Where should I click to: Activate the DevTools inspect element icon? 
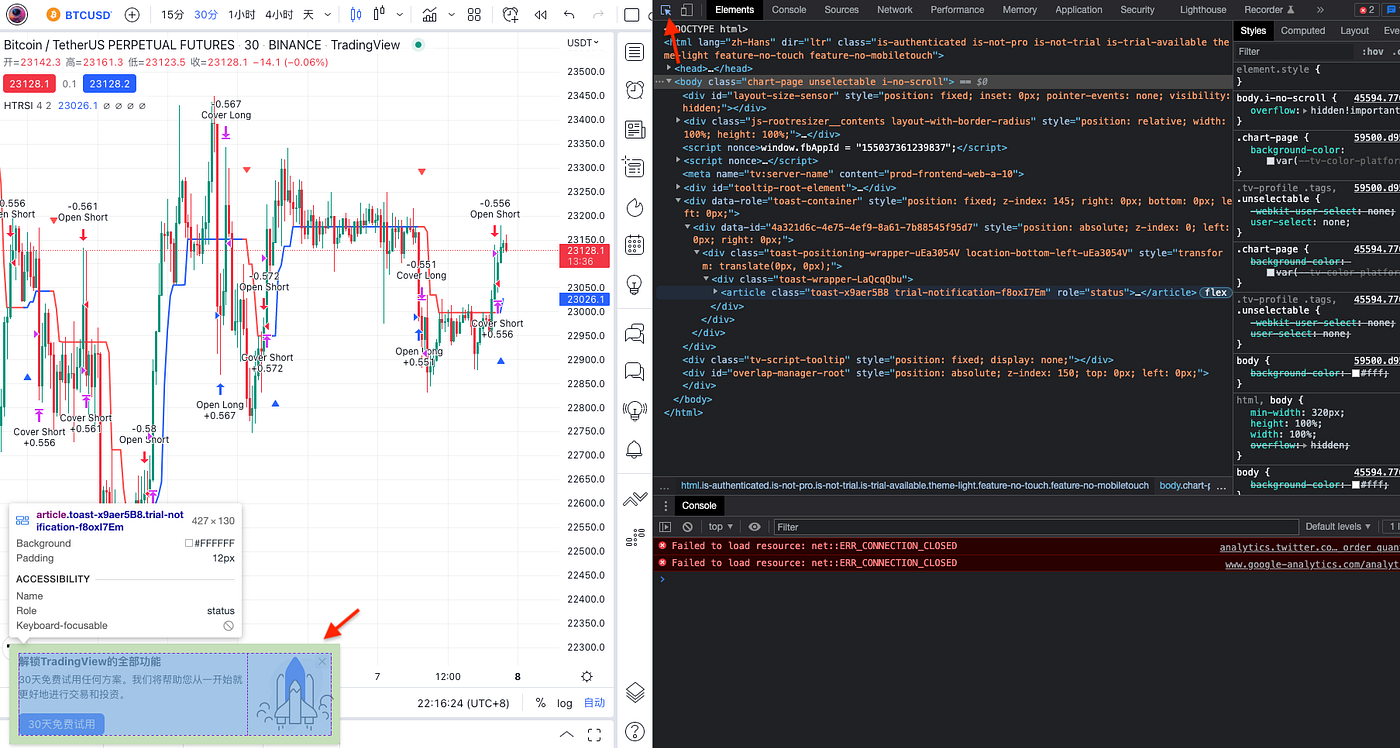(x=666, y=9)
